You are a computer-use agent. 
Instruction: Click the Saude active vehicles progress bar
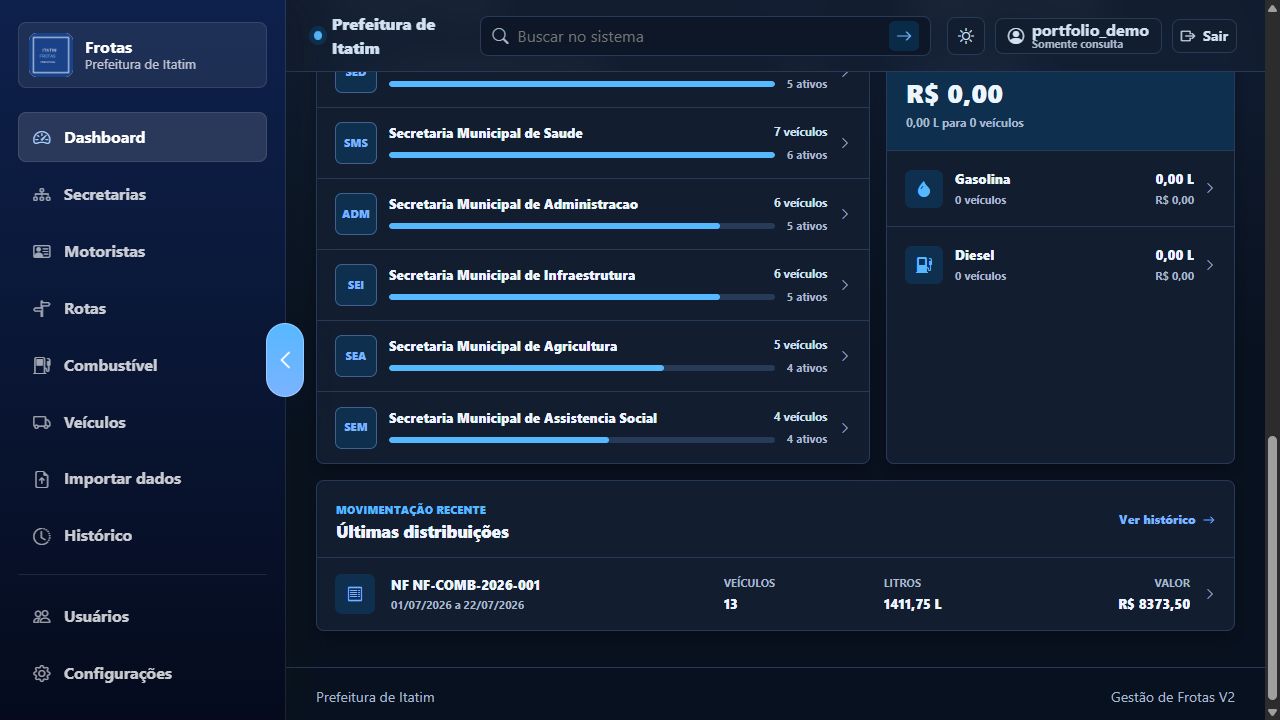[582, 155]
